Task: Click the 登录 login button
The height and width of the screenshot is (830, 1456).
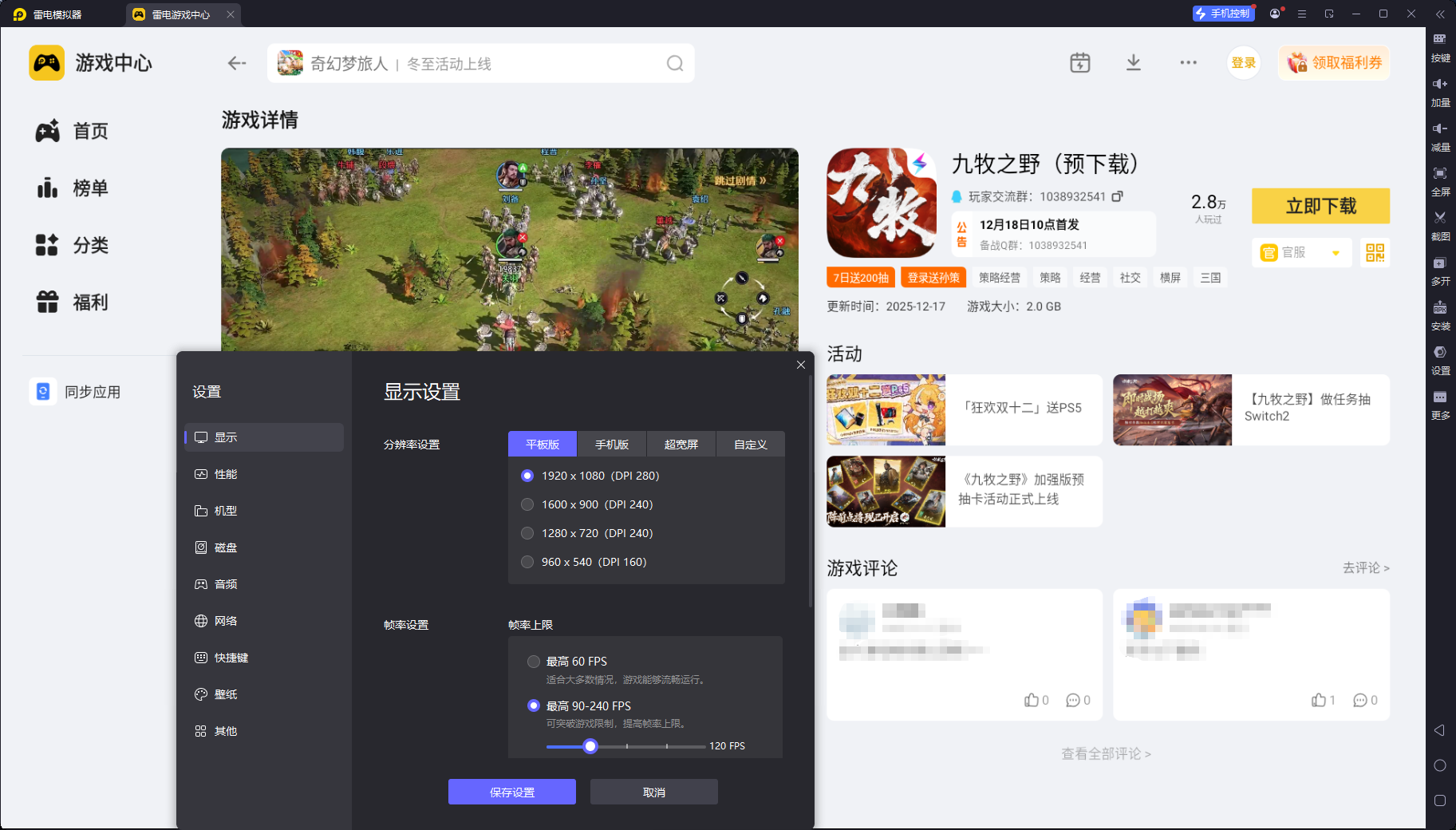Action: tap(1244, 63)
